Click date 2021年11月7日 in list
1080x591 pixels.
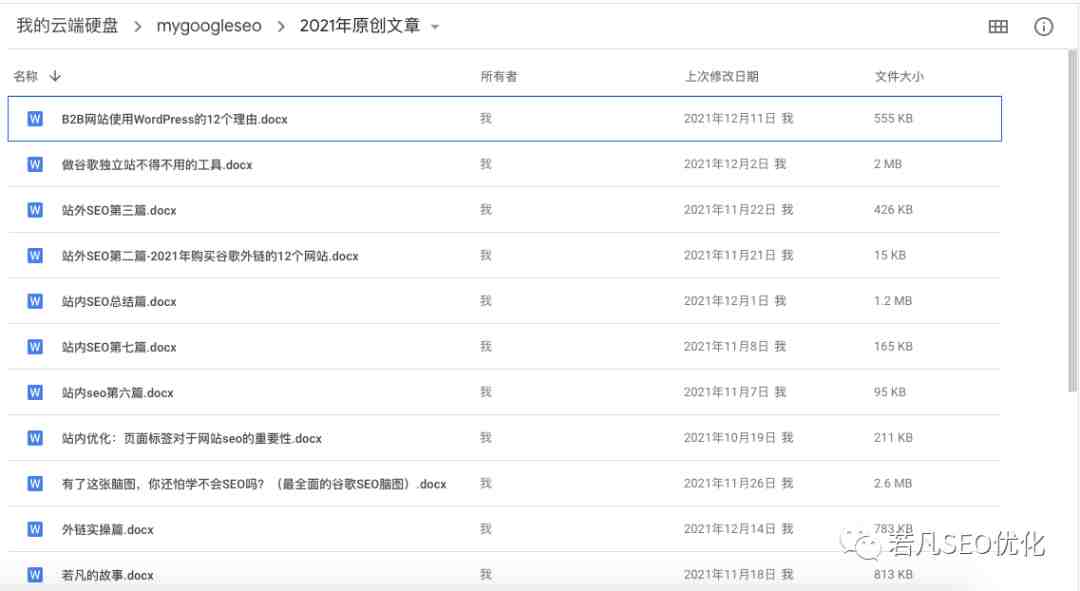tap(725, 392)
